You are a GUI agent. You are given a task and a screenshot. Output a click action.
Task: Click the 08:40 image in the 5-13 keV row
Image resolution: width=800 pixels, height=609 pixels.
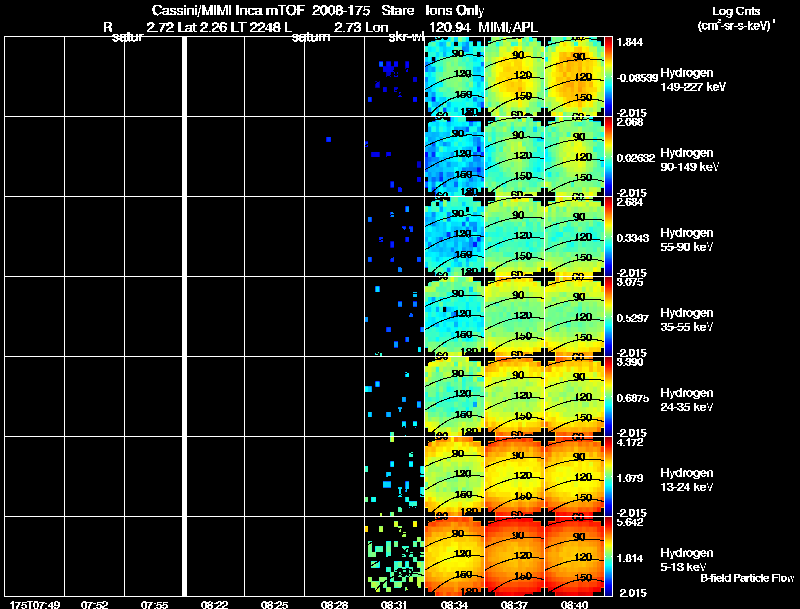click(574, 556)
